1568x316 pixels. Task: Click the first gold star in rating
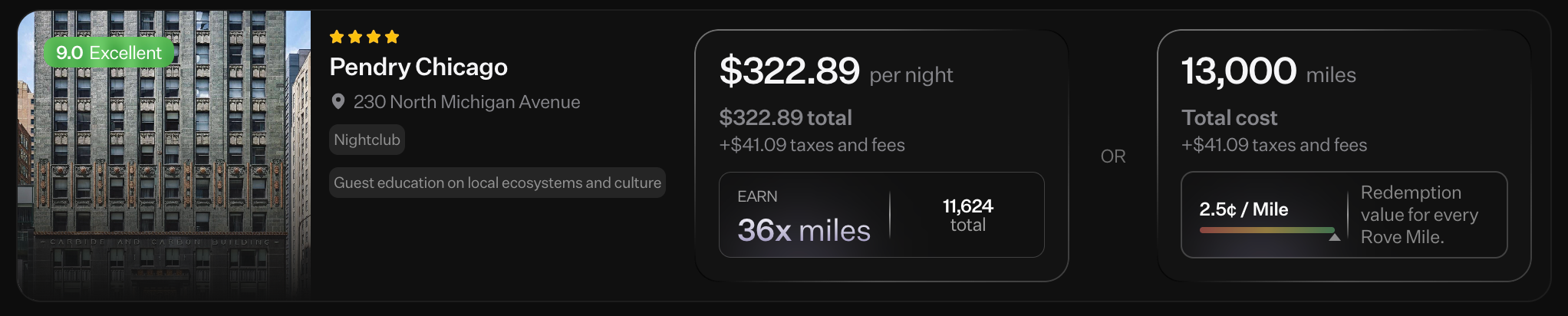coord(336,37)
